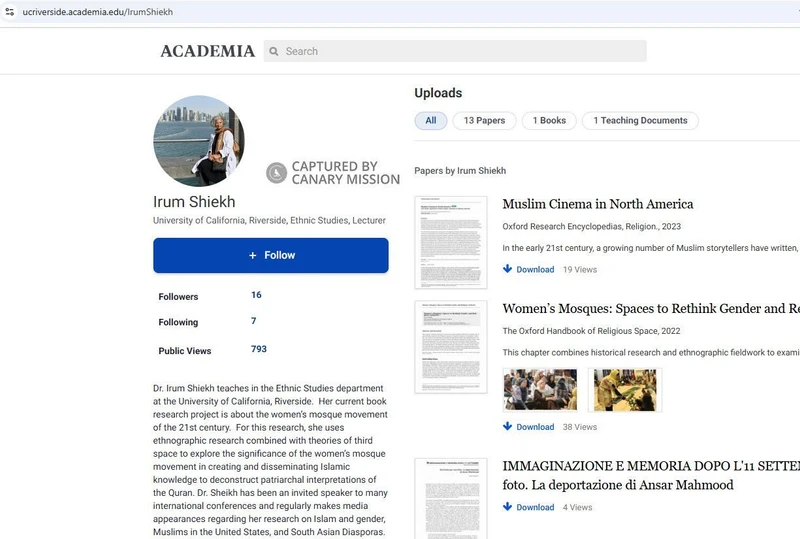Click the Irum Shiekh name heading
Image resolution: width=800 pixels, height=539 pixels.
point(194,202)
